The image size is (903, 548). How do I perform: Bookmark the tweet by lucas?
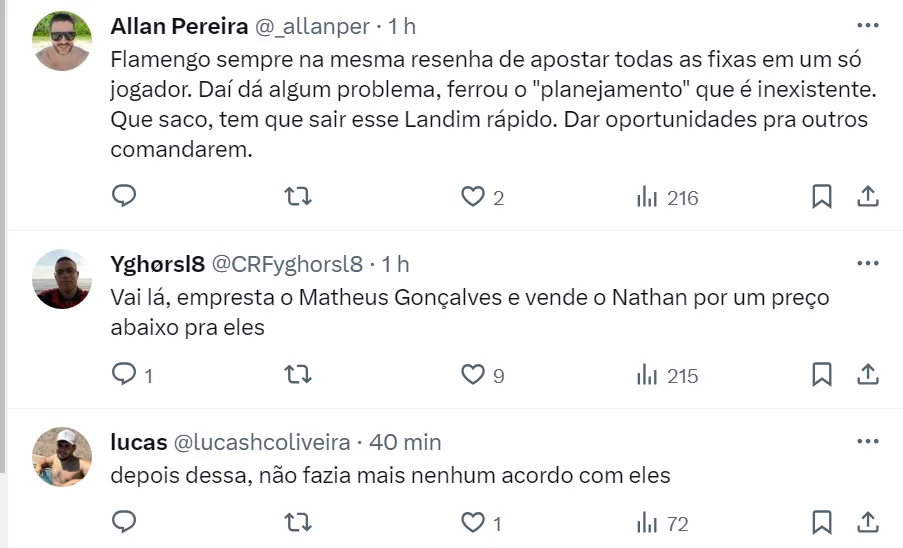pos(821,522)
